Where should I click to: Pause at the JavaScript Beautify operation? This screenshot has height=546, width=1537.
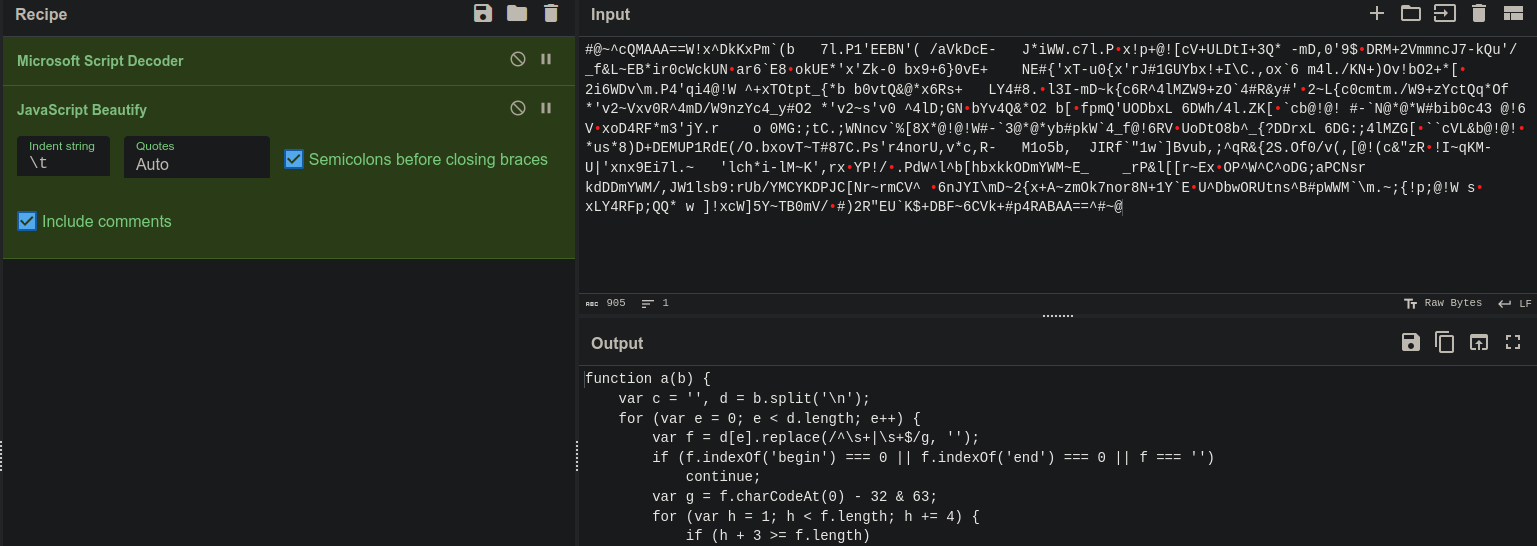pos(546,108)
